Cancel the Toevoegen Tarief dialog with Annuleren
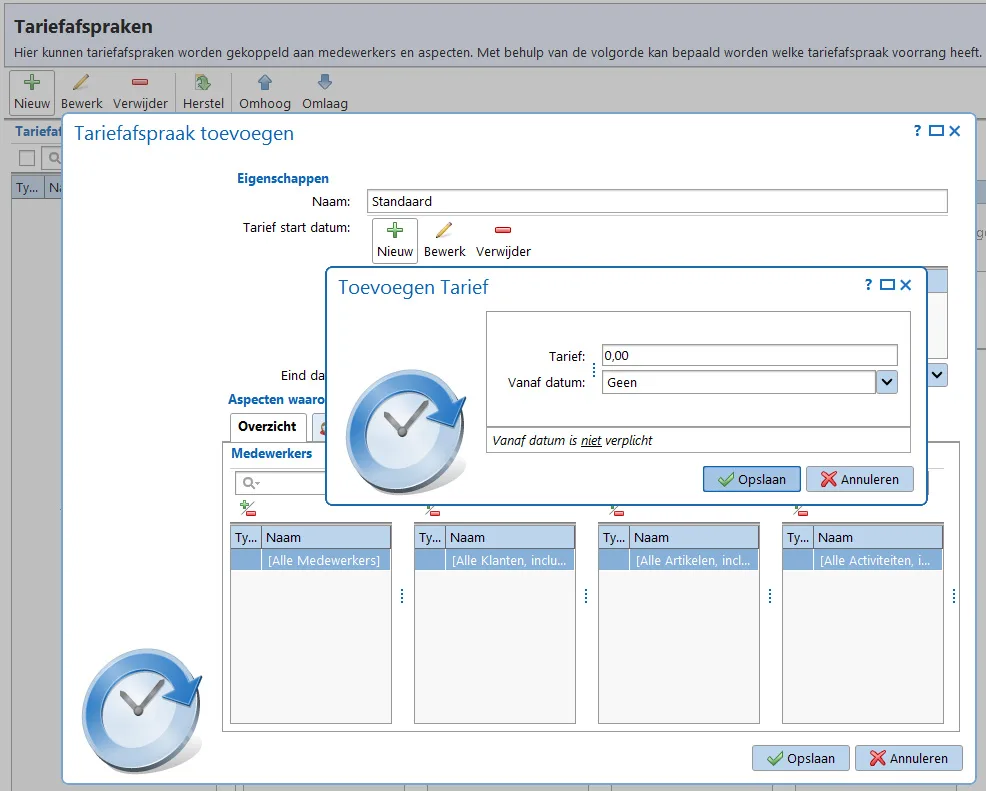This screenshot has height=791, width=986. [860, 479]
